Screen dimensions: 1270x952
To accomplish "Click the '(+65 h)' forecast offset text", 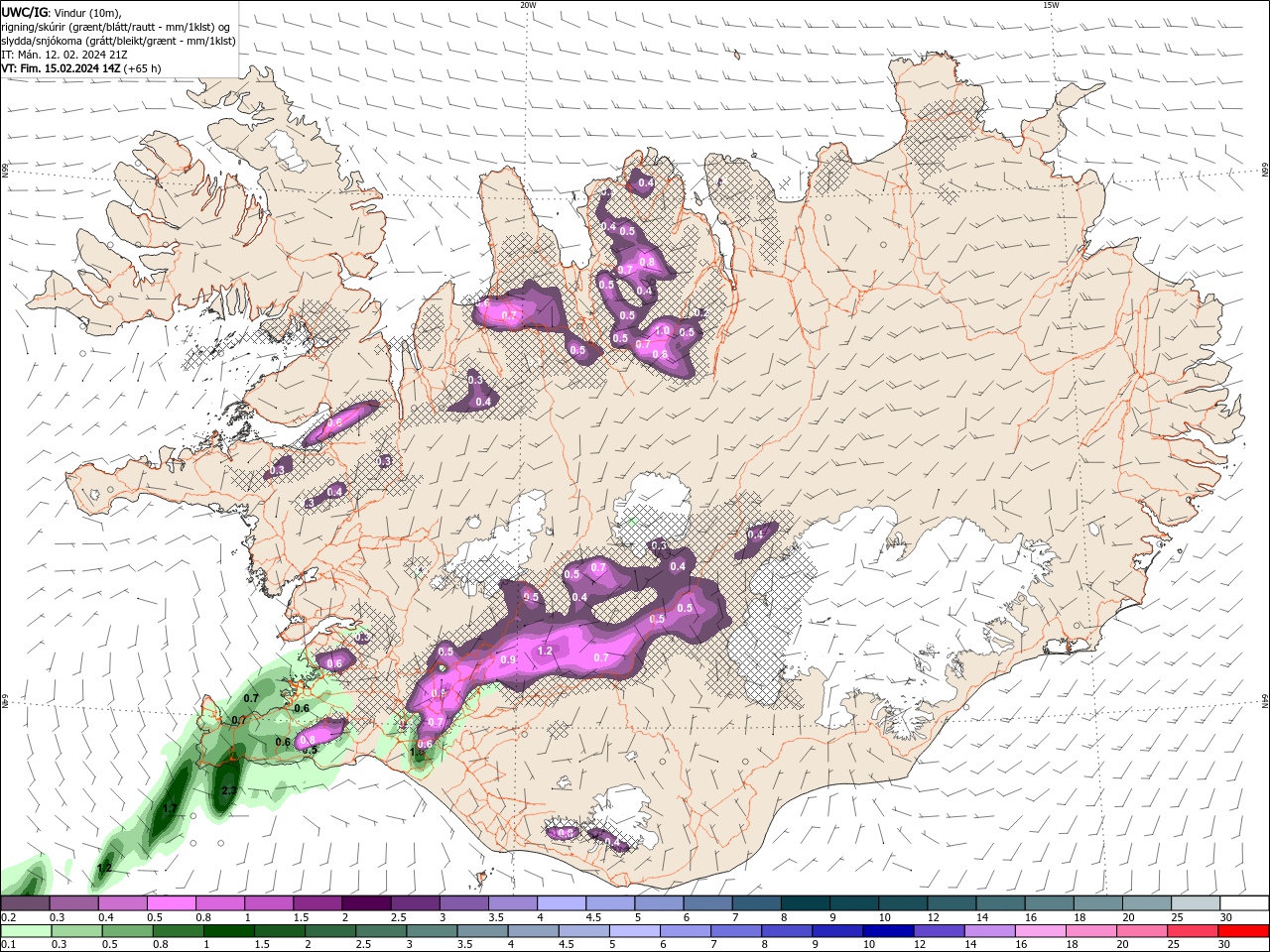I will [x=142, y=68].
